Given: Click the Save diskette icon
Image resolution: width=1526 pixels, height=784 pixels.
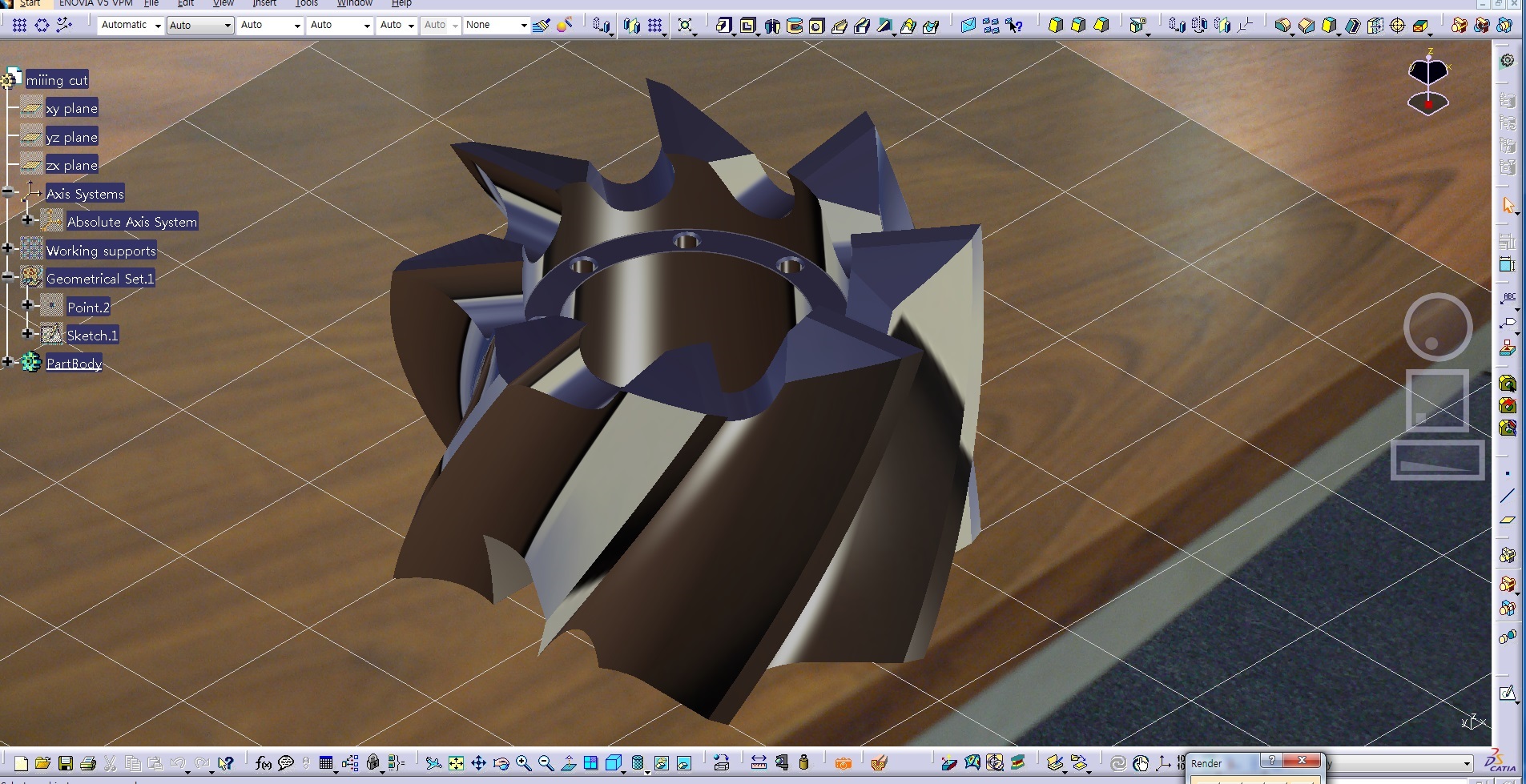Looking at the screenshot, I should coord(66,763).
